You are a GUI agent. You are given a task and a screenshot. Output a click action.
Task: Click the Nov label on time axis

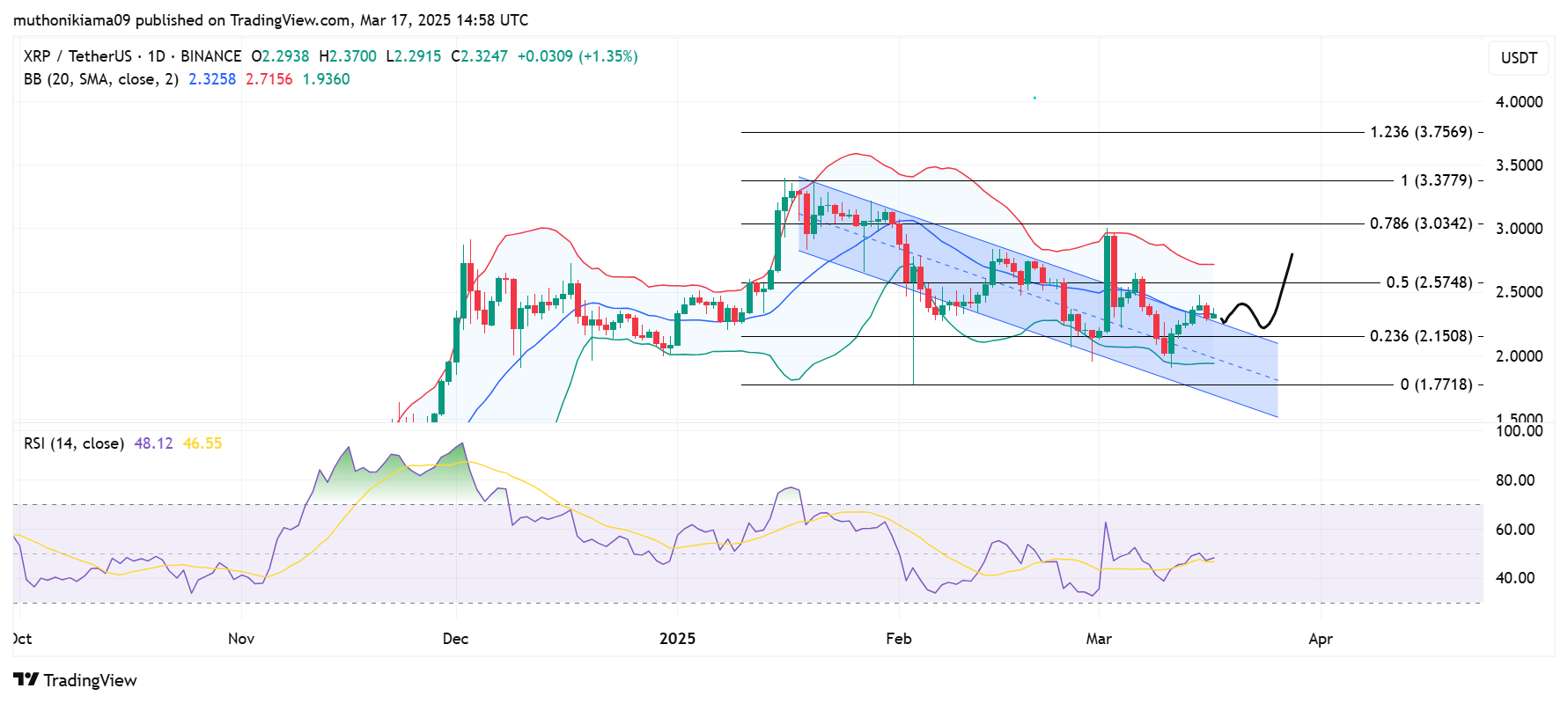point(241,639)
